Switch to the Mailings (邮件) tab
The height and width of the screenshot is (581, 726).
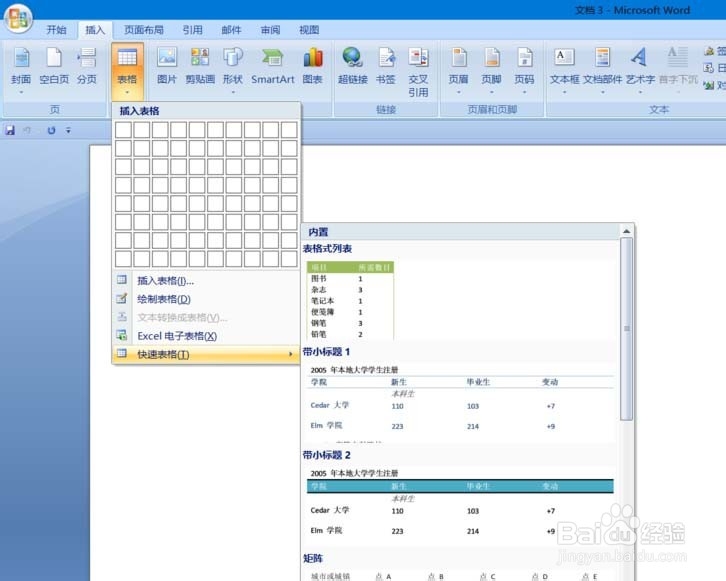[x=232, y=30]
